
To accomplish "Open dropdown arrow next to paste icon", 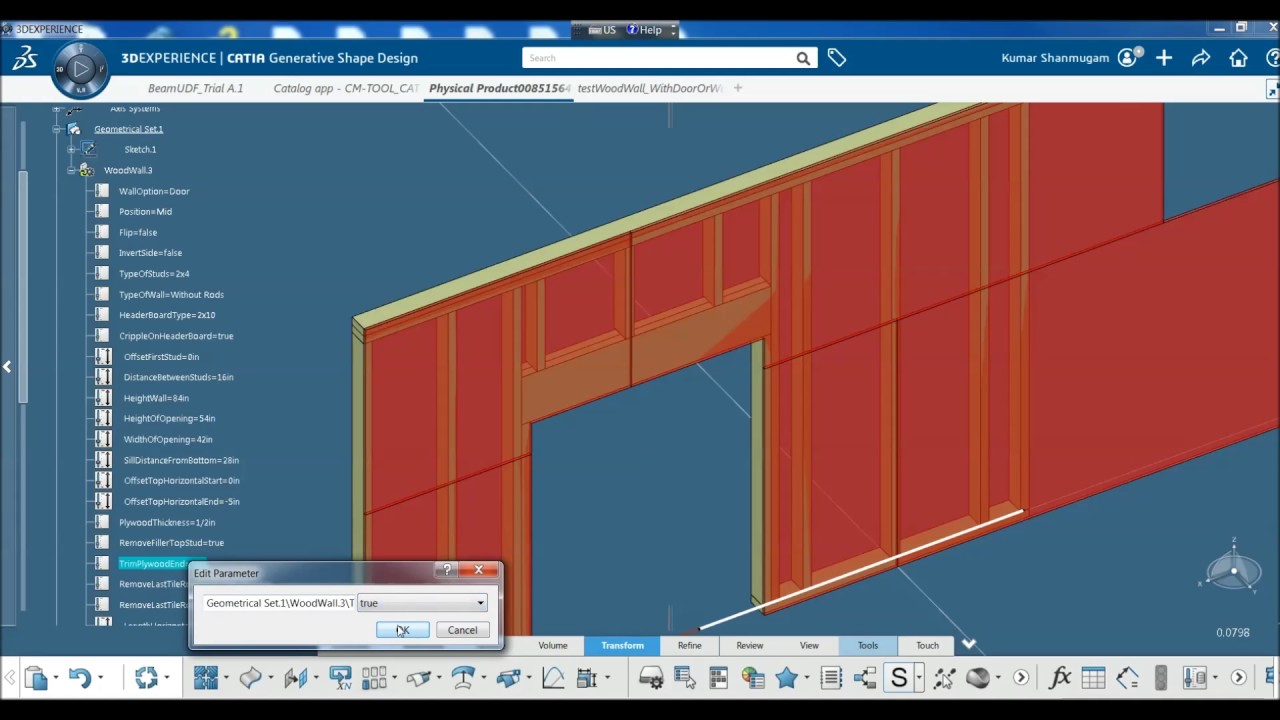I will [56, 678].
